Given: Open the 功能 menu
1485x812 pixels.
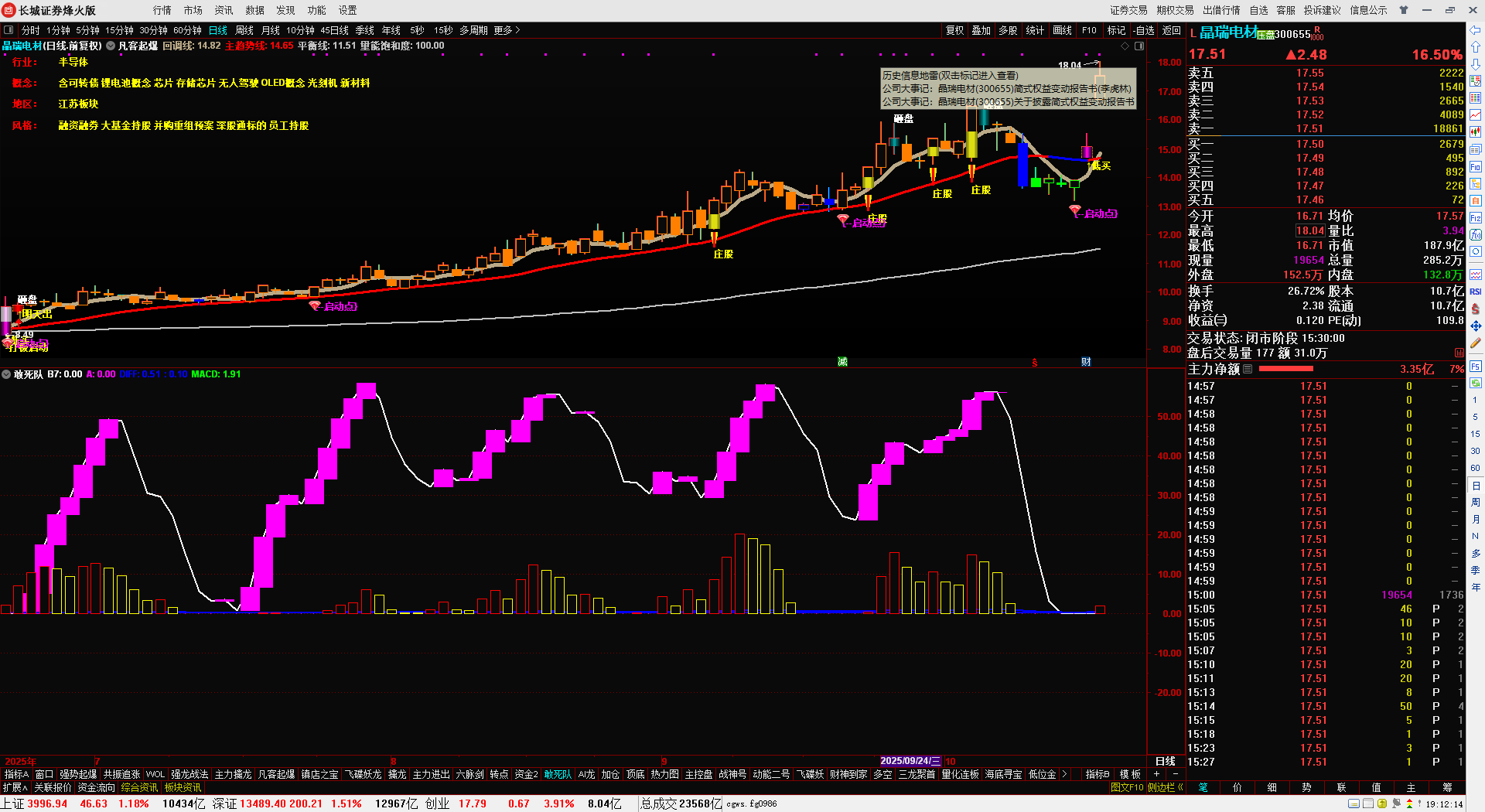Looking at the screenshot, I should tap(317, 10).
